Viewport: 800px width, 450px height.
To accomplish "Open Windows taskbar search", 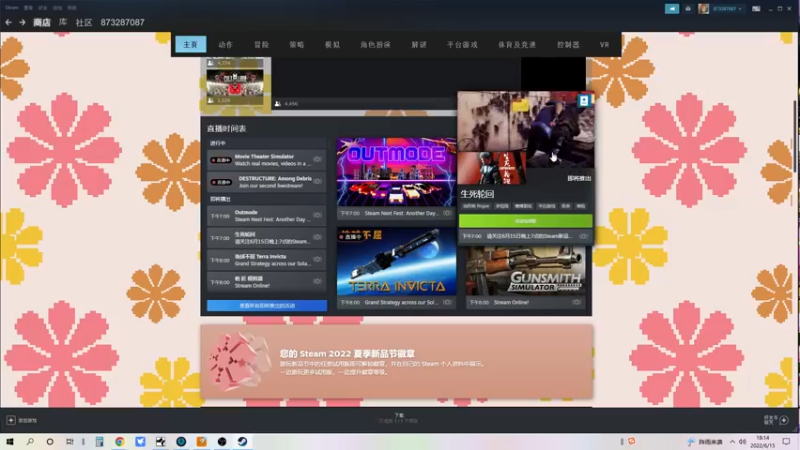I will point(30,442).
